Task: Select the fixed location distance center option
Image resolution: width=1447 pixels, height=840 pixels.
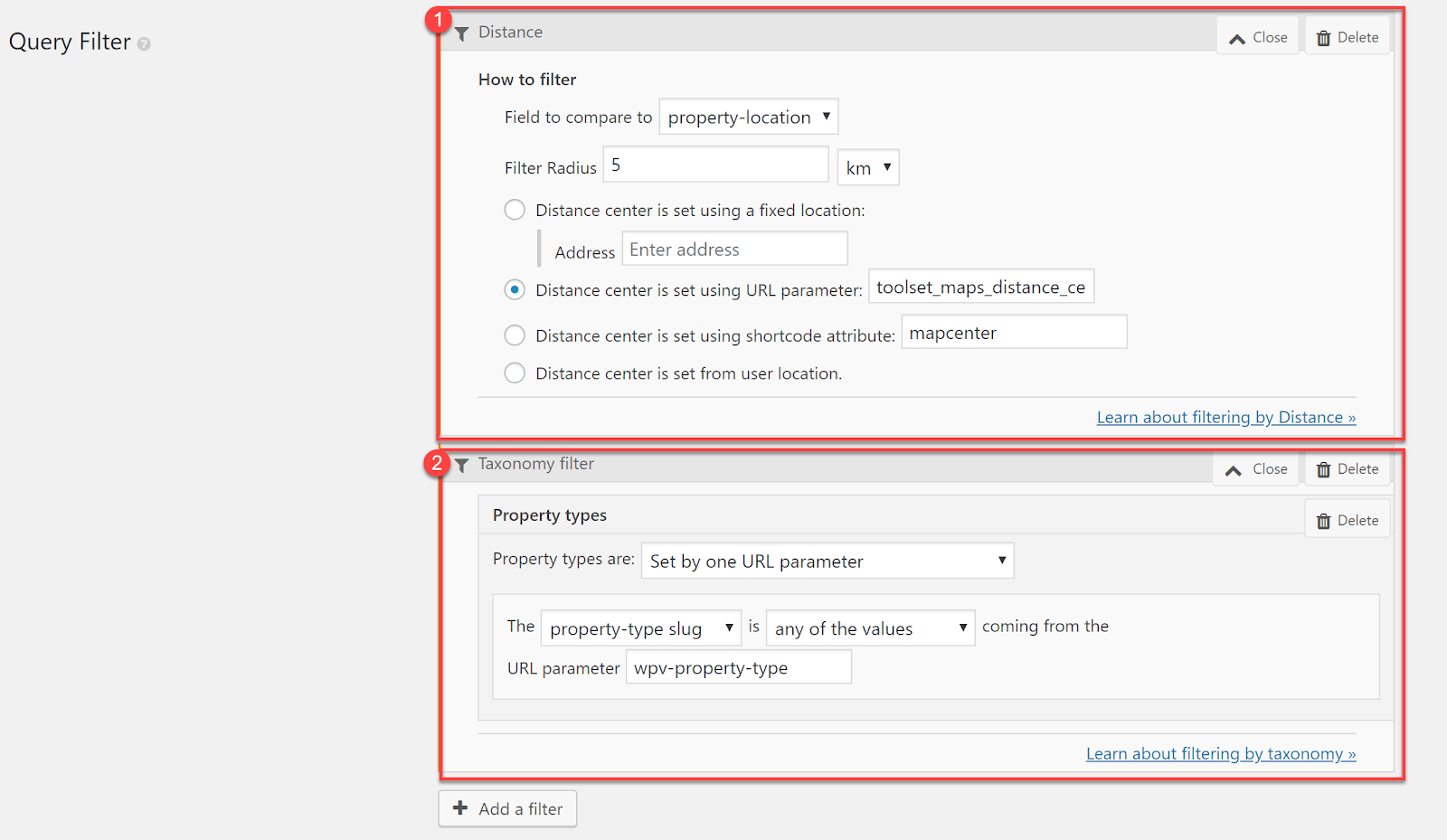Action: tap(514, 209)
